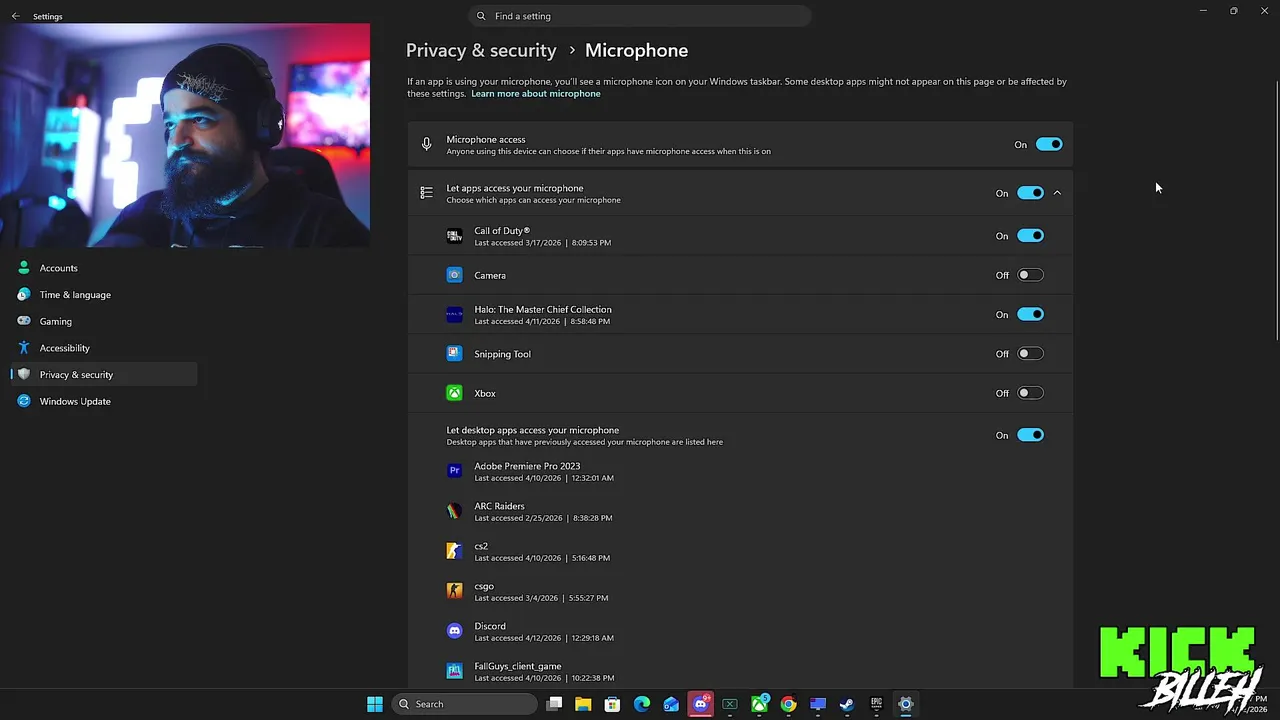Open the Windows Start menu
The image size is (1280, 720).
coord(375,704)
